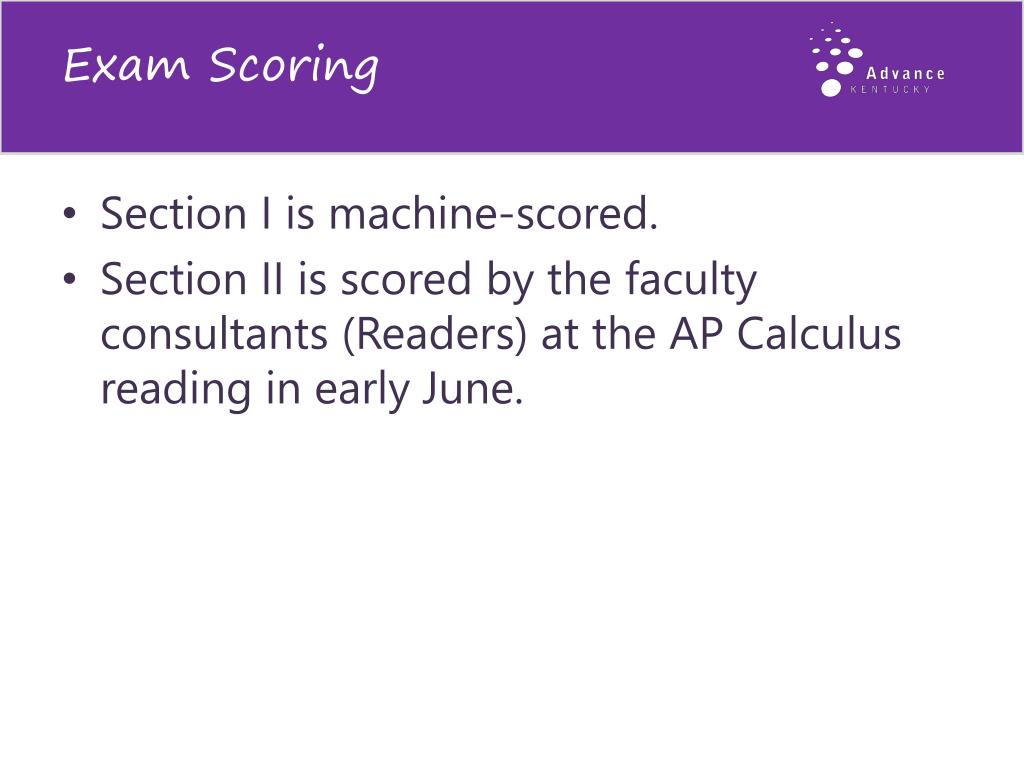Click the word "consultants" in the body text
Viewport: 1024px width, 768px height.
tap(214, 334)
